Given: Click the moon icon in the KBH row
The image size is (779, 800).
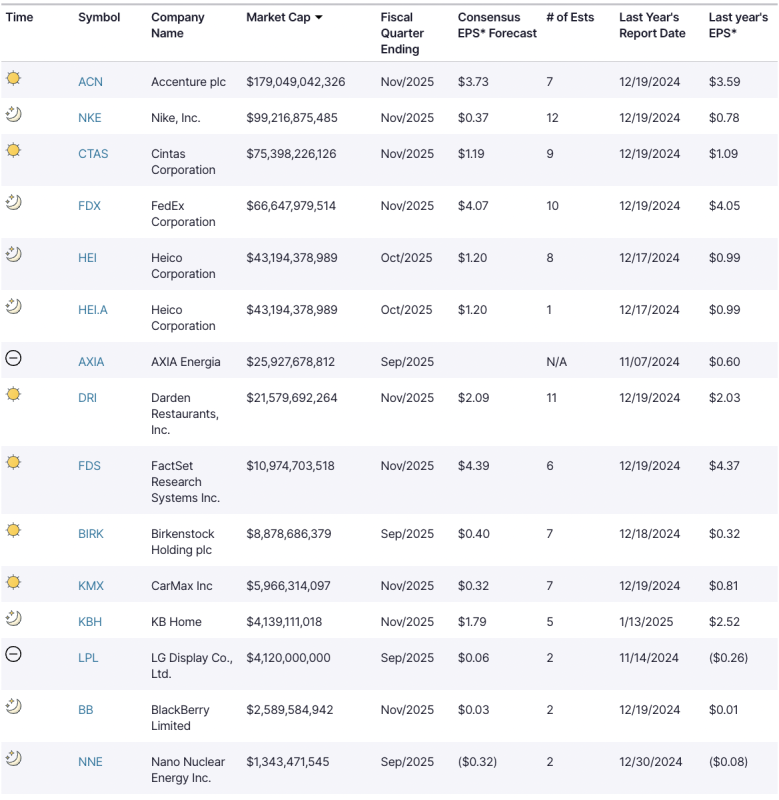Looking at the screenshot, I should tap(14, 618).
